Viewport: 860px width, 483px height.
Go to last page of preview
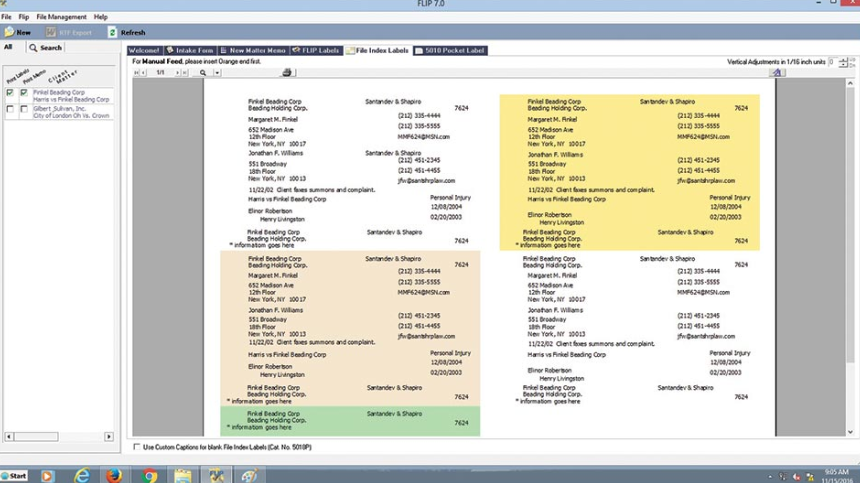[x=185, y=72]
